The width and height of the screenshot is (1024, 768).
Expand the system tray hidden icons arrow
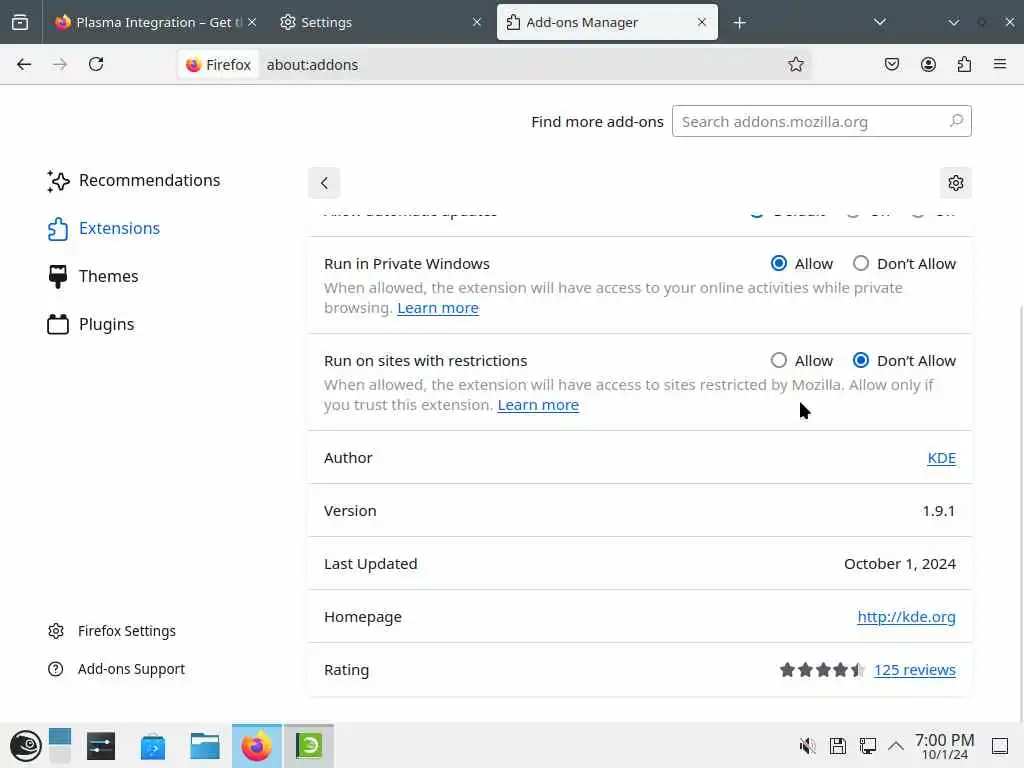896,746
